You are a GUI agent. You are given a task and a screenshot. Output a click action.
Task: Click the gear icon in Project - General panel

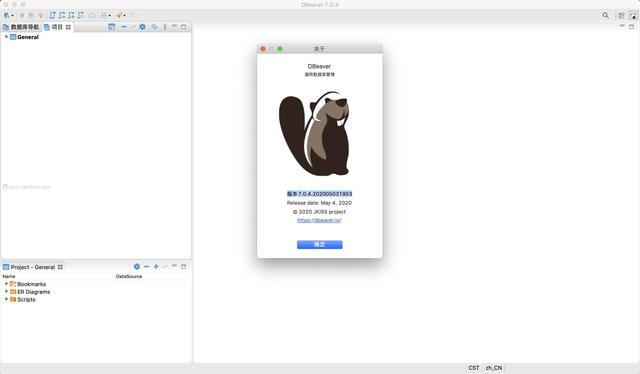(x=137, y=267)
